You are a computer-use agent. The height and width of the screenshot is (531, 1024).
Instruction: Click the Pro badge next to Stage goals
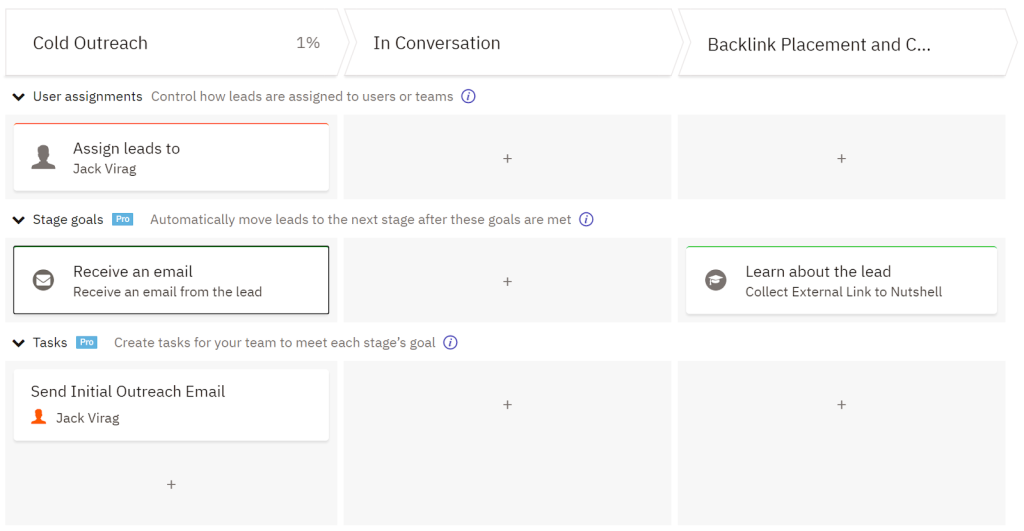[x=123, y=219]
